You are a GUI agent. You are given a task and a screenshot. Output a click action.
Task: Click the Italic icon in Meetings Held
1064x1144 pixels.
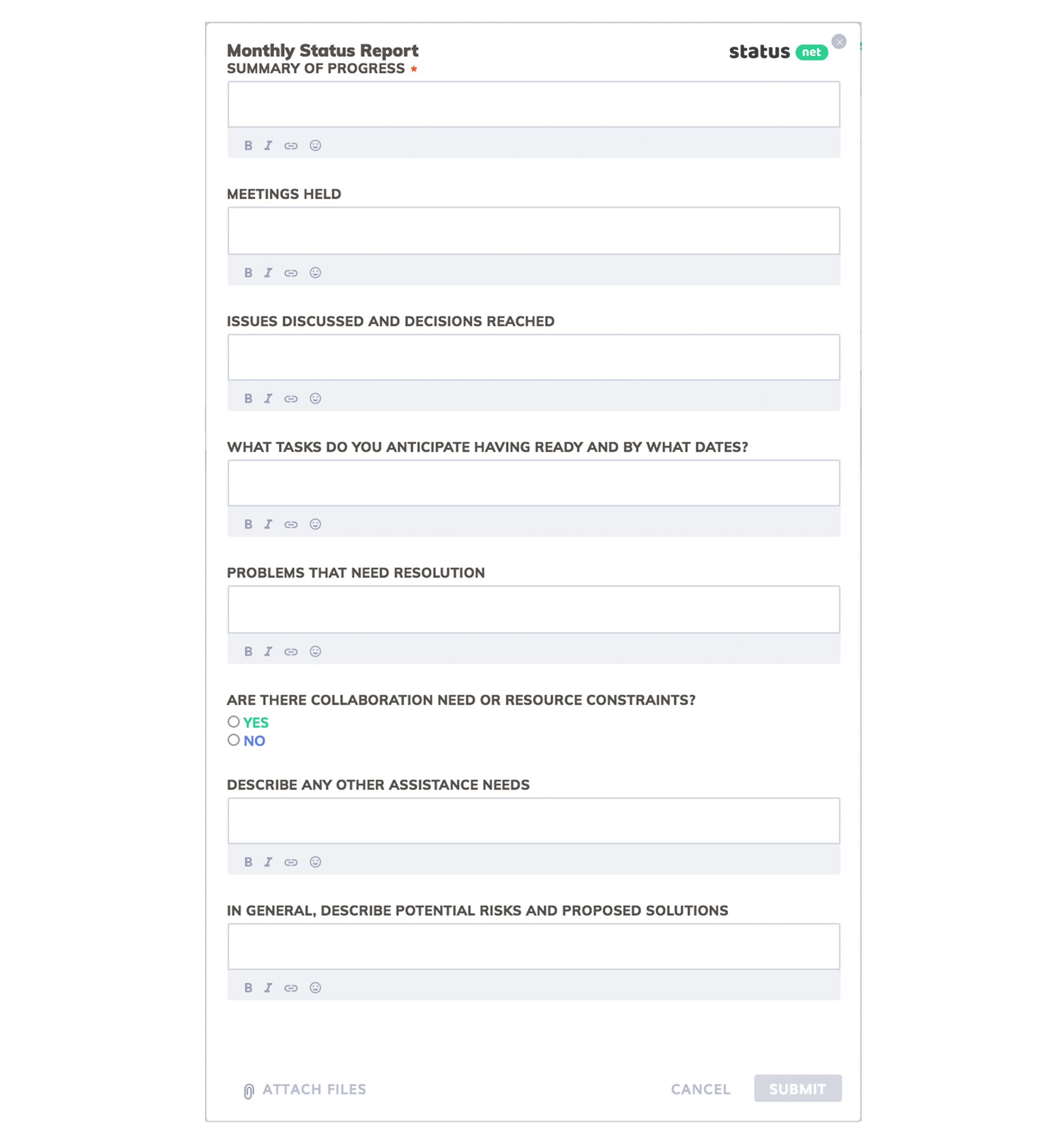[269, 272]
